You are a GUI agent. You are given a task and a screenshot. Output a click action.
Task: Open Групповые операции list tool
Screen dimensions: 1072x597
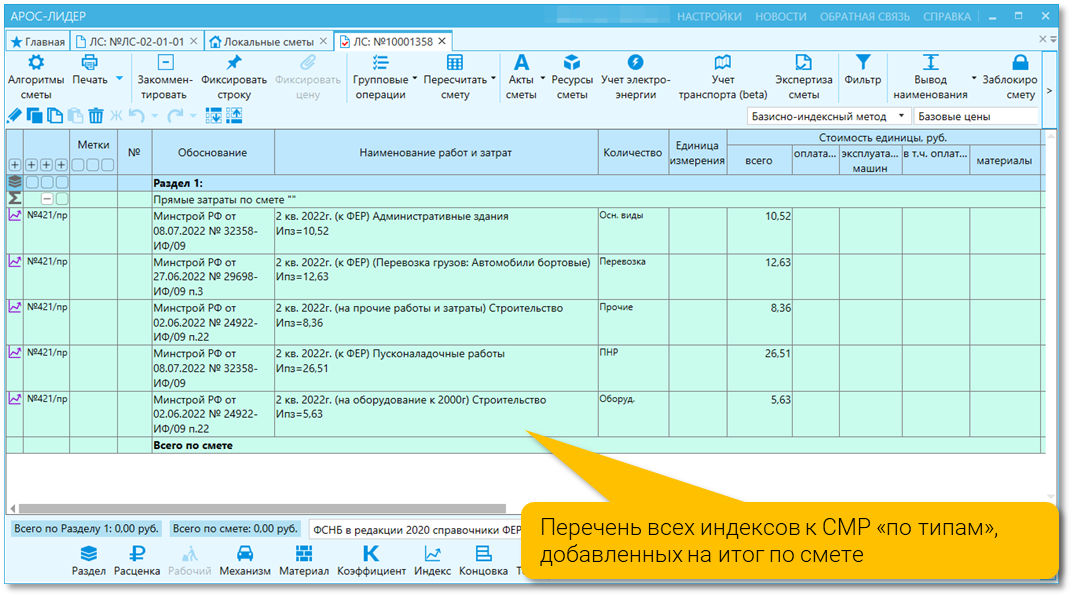coord(380,77)
